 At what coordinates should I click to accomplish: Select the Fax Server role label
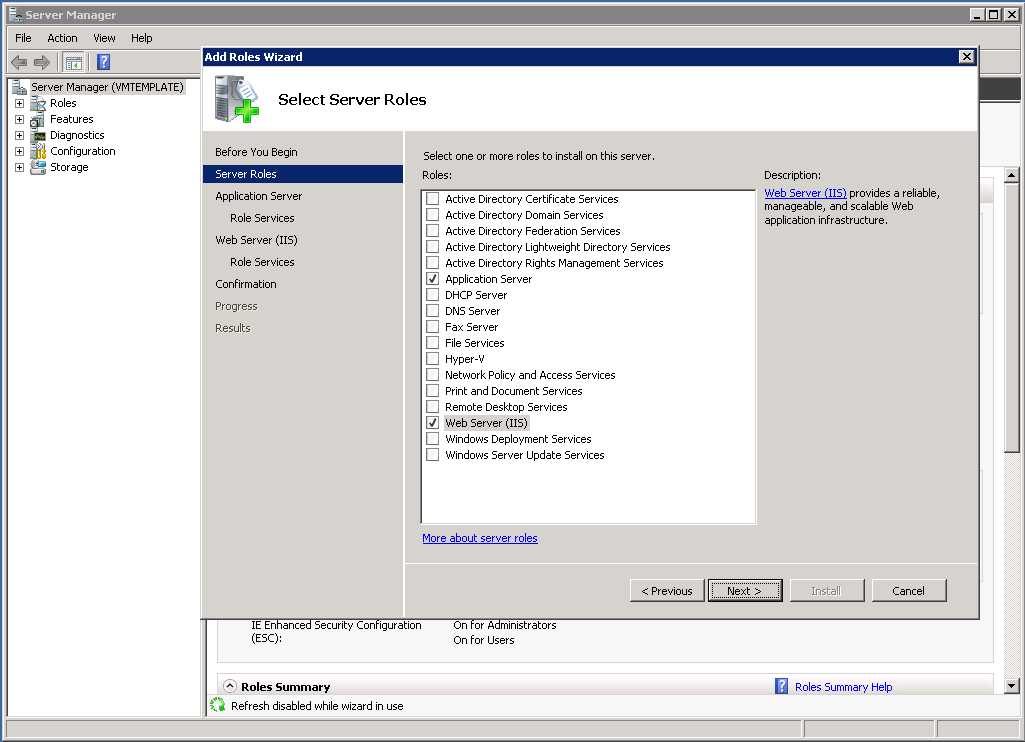pyautogui.click(x=471, y=327)
